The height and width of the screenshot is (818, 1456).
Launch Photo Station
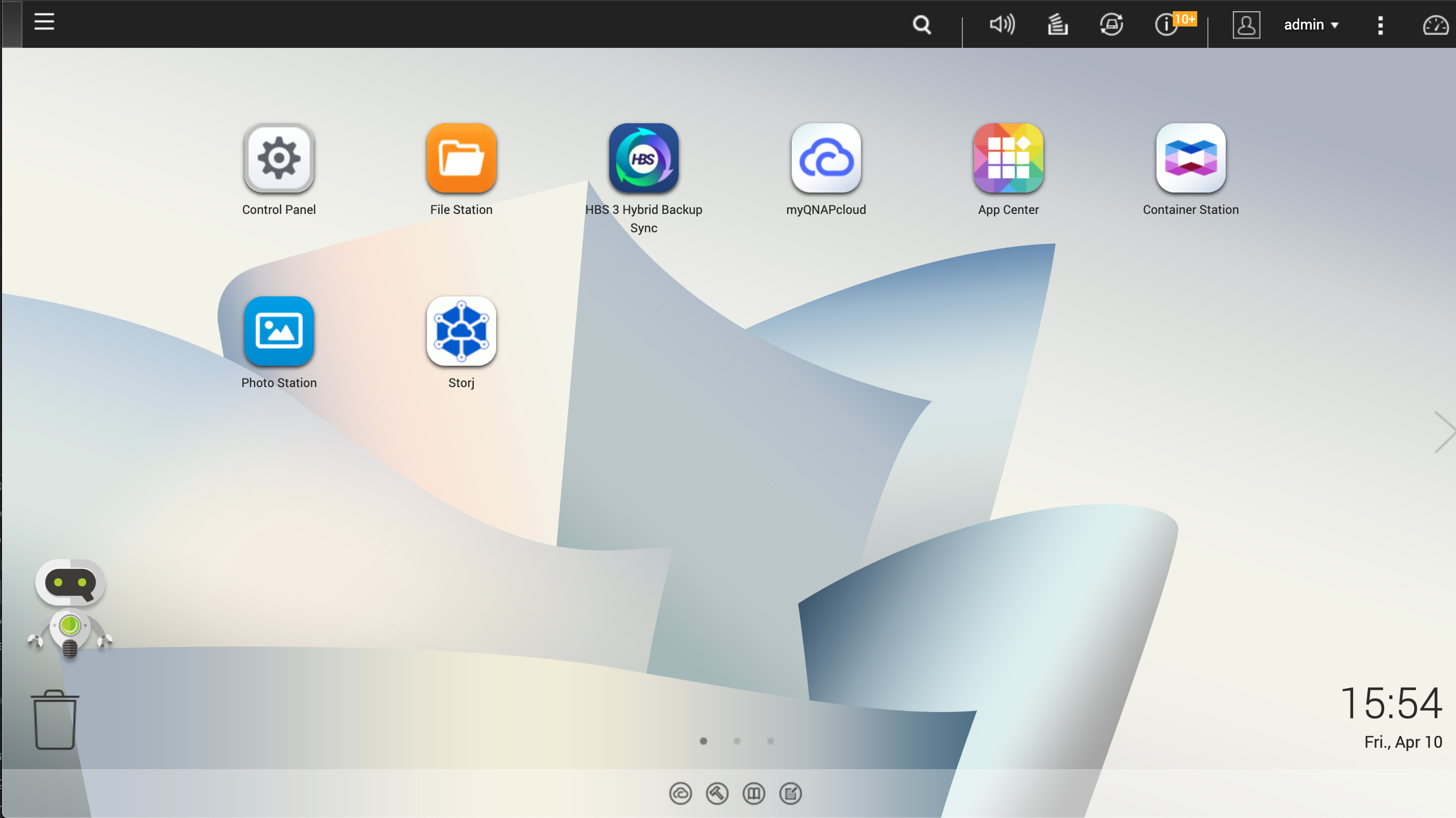click(x=279, y=332)
